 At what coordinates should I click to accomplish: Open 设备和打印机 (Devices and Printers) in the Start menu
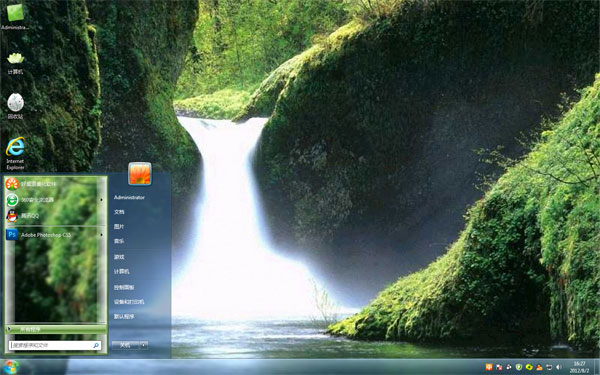click(129, 302)
